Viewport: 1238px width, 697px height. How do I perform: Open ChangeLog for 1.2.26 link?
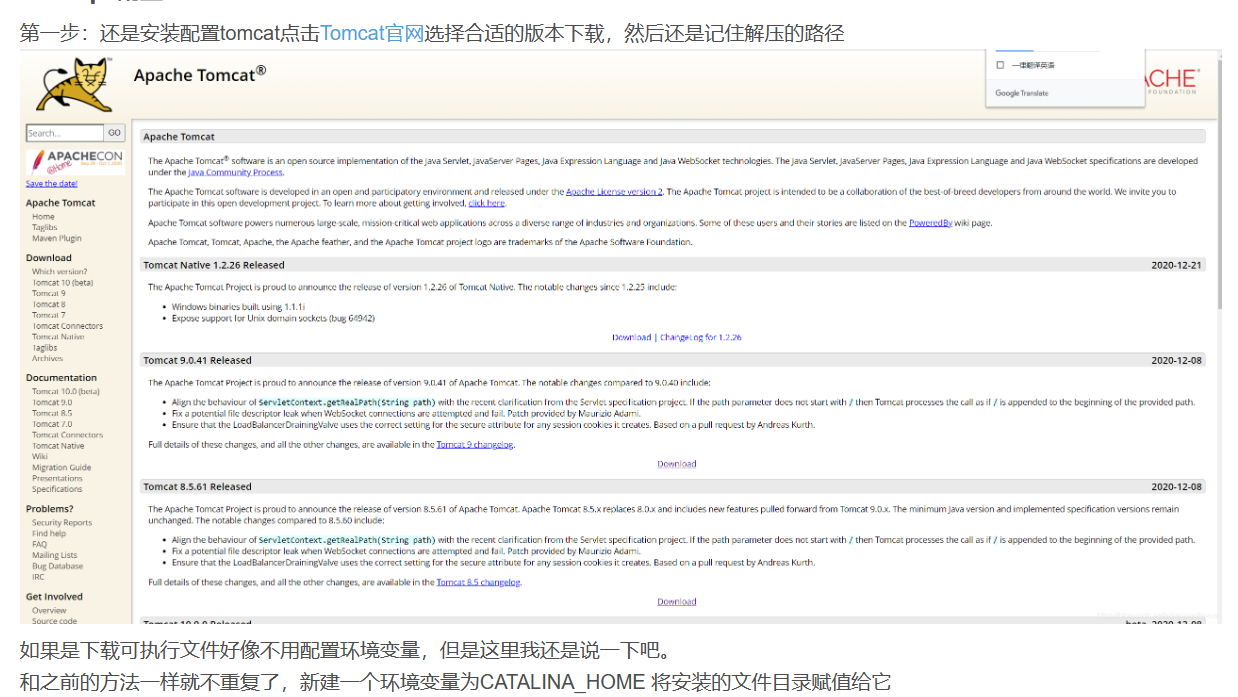click(x=701, y=337)
